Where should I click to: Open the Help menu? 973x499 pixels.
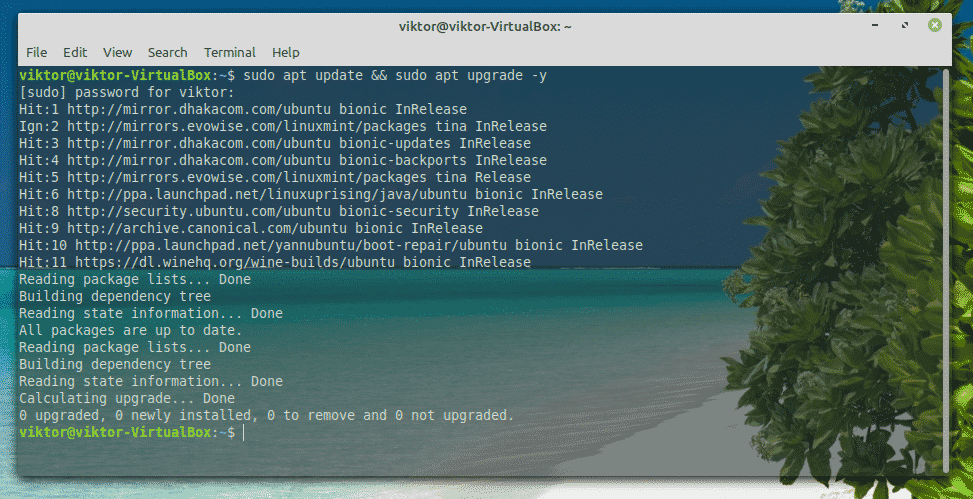[x=285, y=53]
